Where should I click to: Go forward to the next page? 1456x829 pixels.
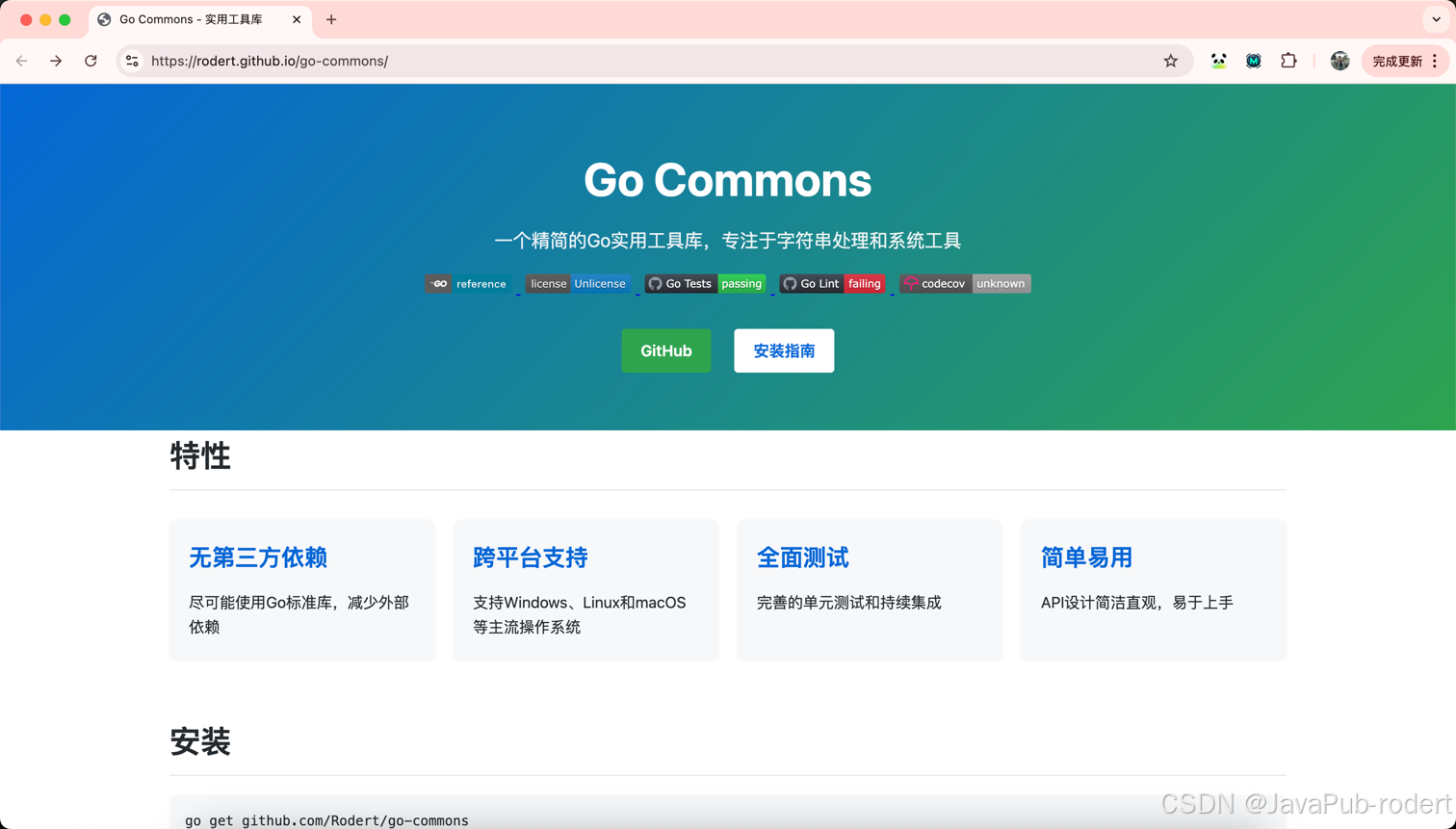(56, 61)
